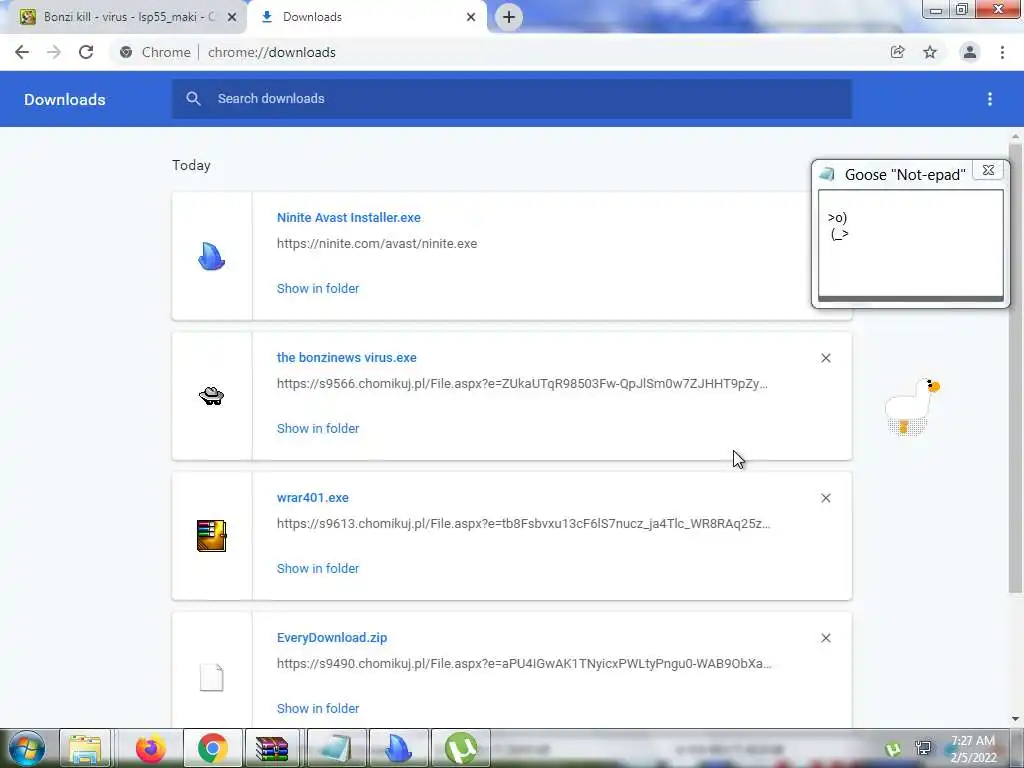Remove the bonzinews virus.exe from list
Screen dimensions: 1024x768
click(x=826, y=358)
